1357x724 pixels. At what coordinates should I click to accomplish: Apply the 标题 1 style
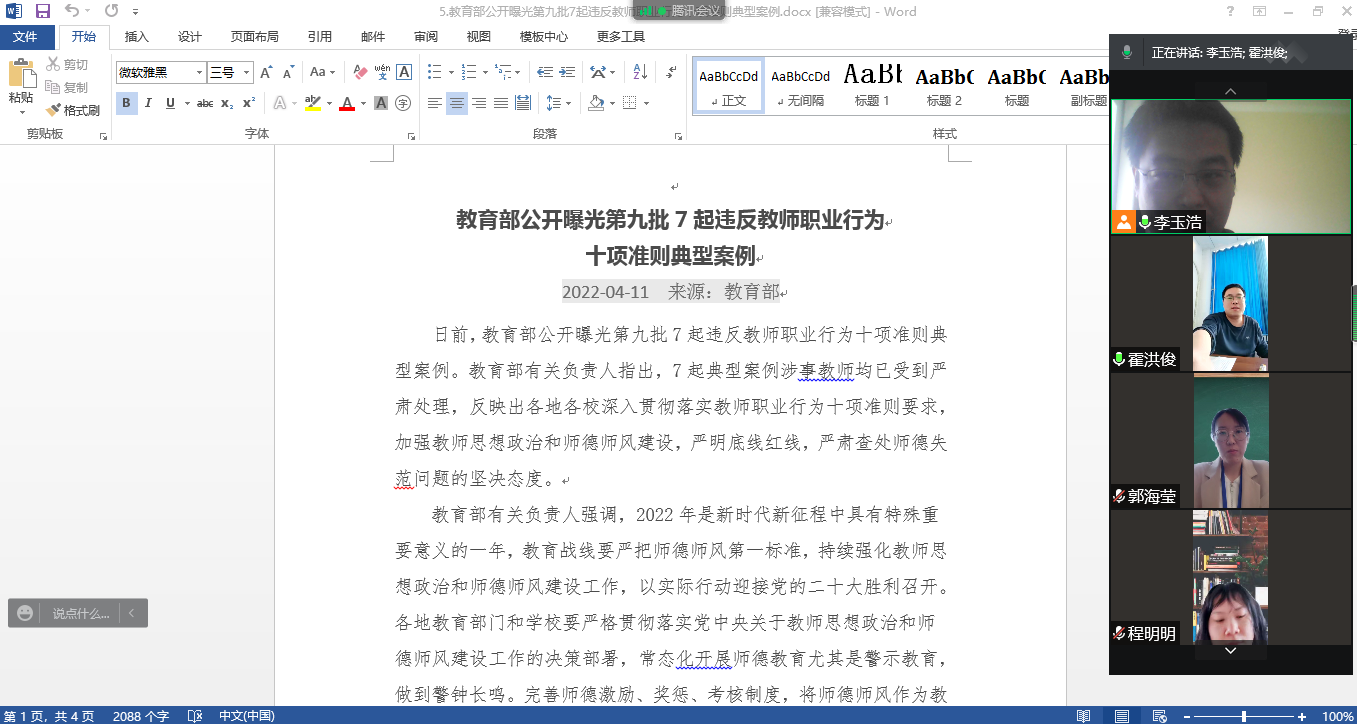pos(872,85)
